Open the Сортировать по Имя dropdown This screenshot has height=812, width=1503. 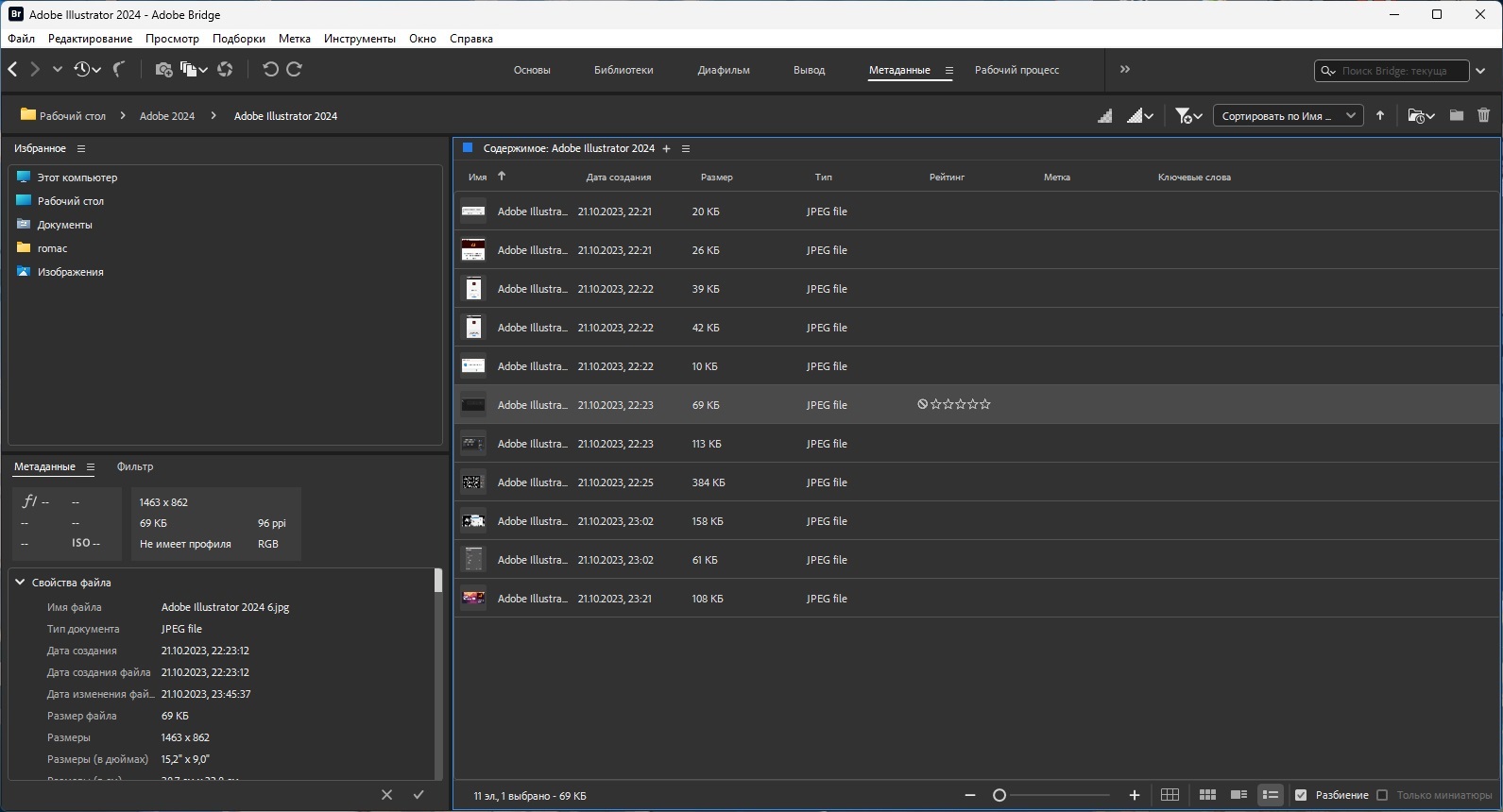1287,116
